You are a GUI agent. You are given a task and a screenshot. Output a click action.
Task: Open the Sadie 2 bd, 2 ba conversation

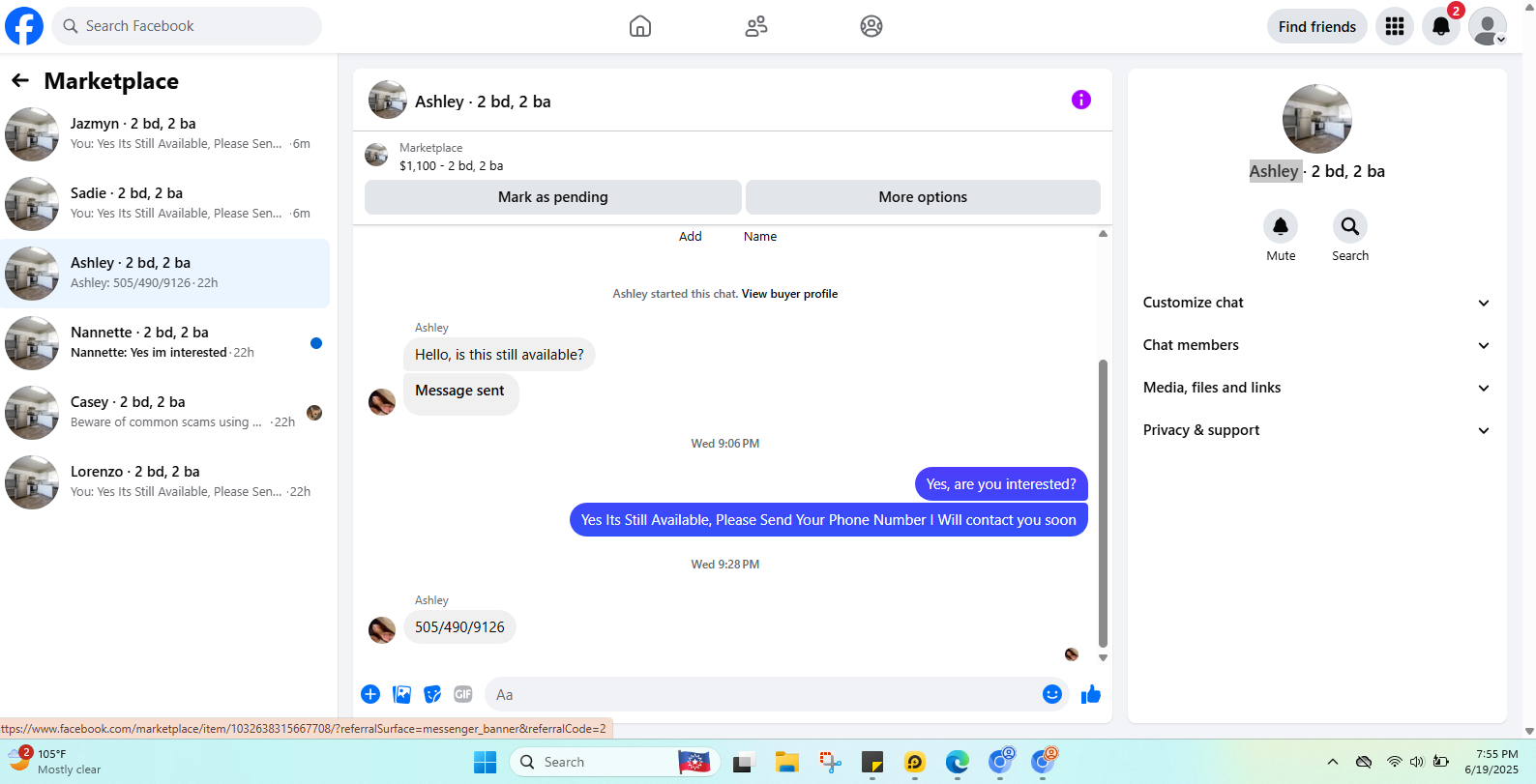pyautogui.click(x=165, y=204)
